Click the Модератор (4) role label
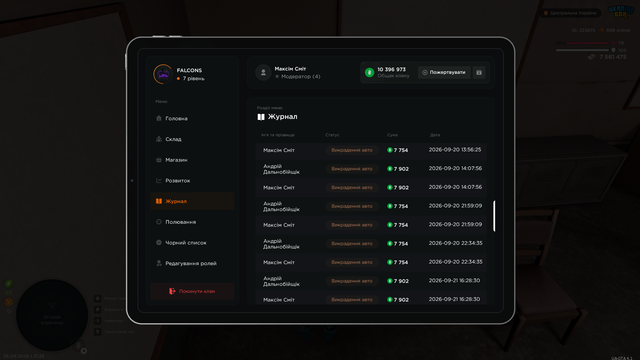 pos(300,76)
